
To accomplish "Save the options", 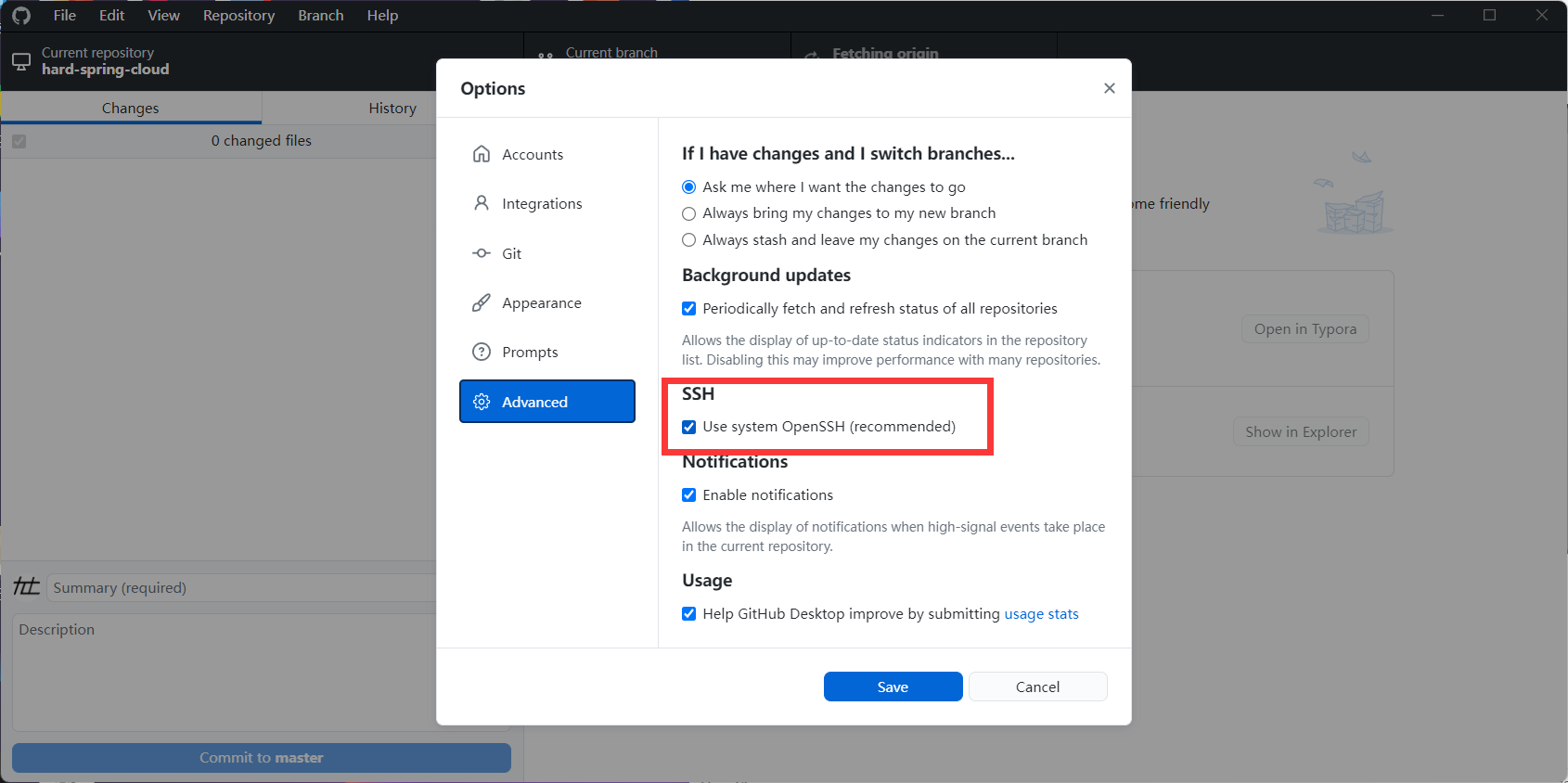I will point(893,687).
